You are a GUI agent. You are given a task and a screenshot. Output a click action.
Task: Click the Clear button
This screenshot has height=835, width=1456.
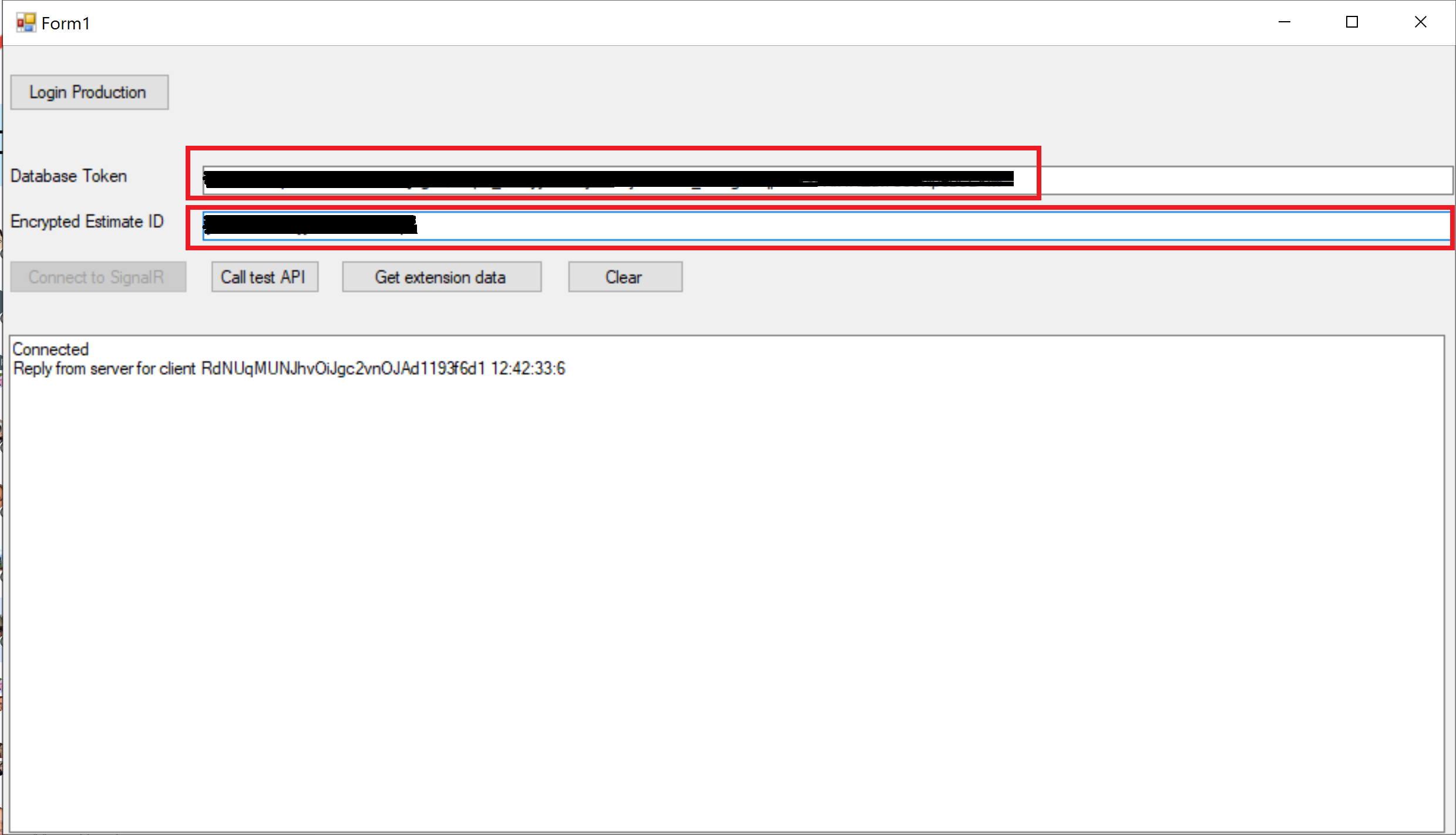[x=622, y=278]
